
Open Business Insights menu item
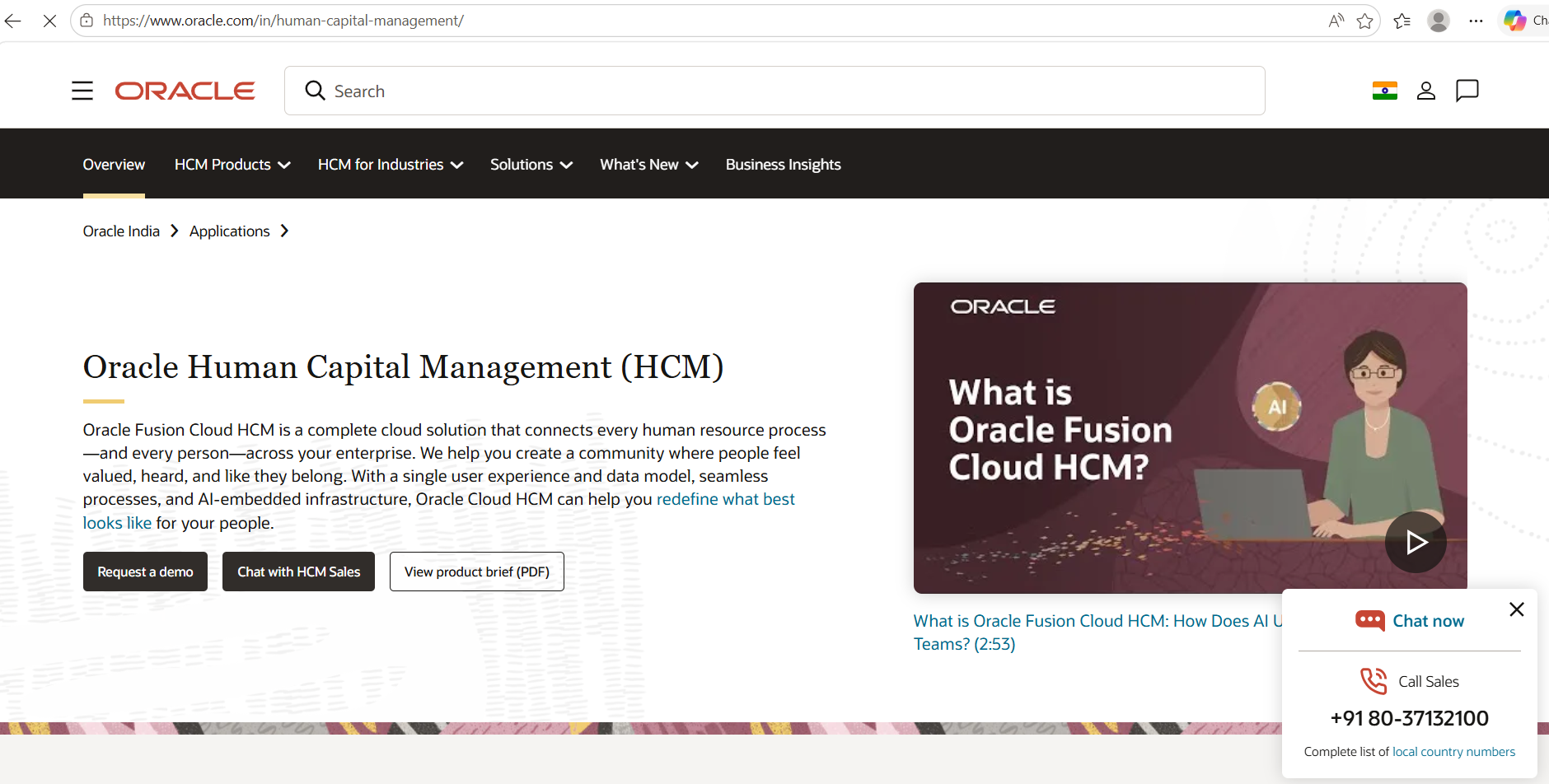click(784, 165)
